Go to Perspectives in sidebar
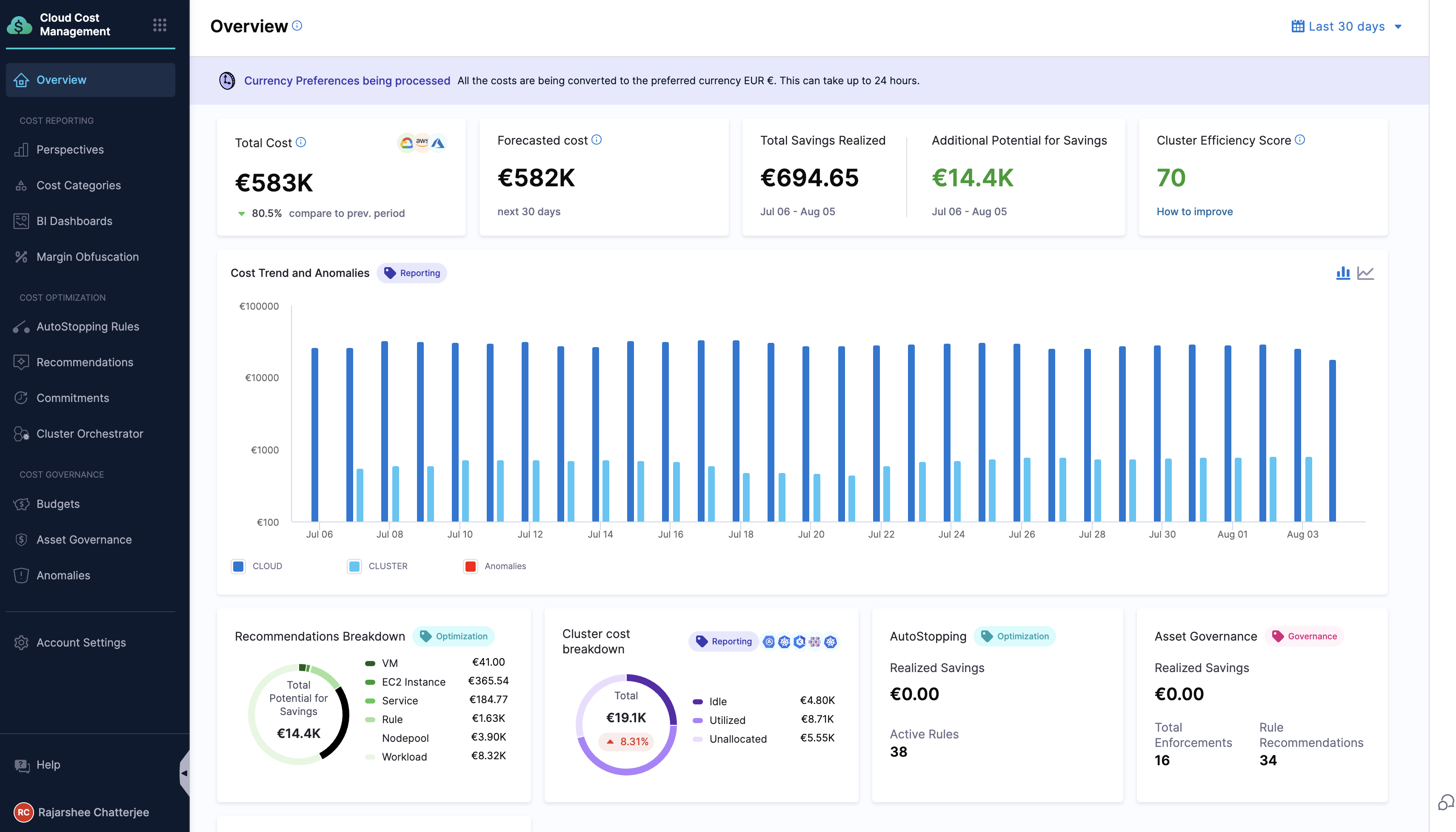1456x832 pixels. pyautogui.click(x=70, y=150)
